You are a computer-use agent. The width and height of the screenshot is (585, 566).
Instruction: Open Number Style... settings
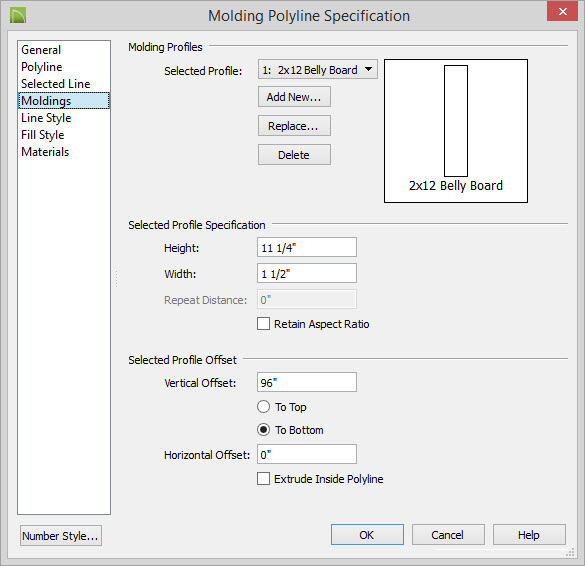[61, 536]
